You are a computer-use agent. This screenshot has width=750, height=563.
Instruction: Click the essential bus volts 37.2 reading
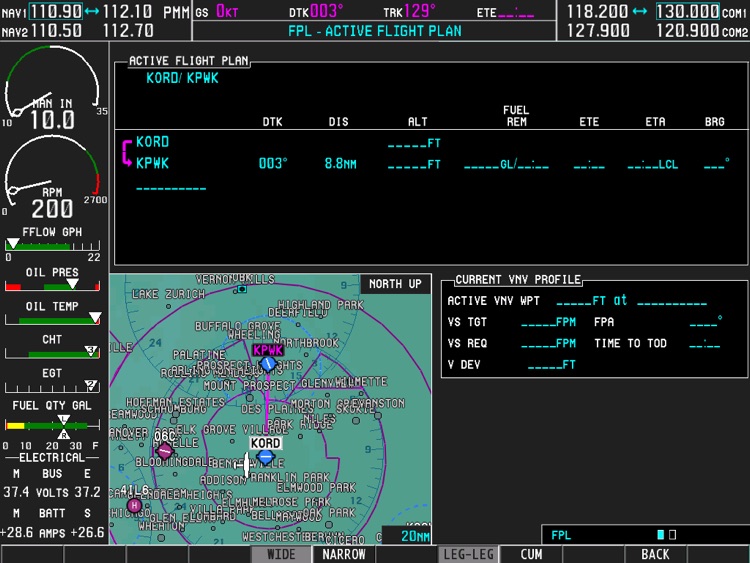pos(88,492)
